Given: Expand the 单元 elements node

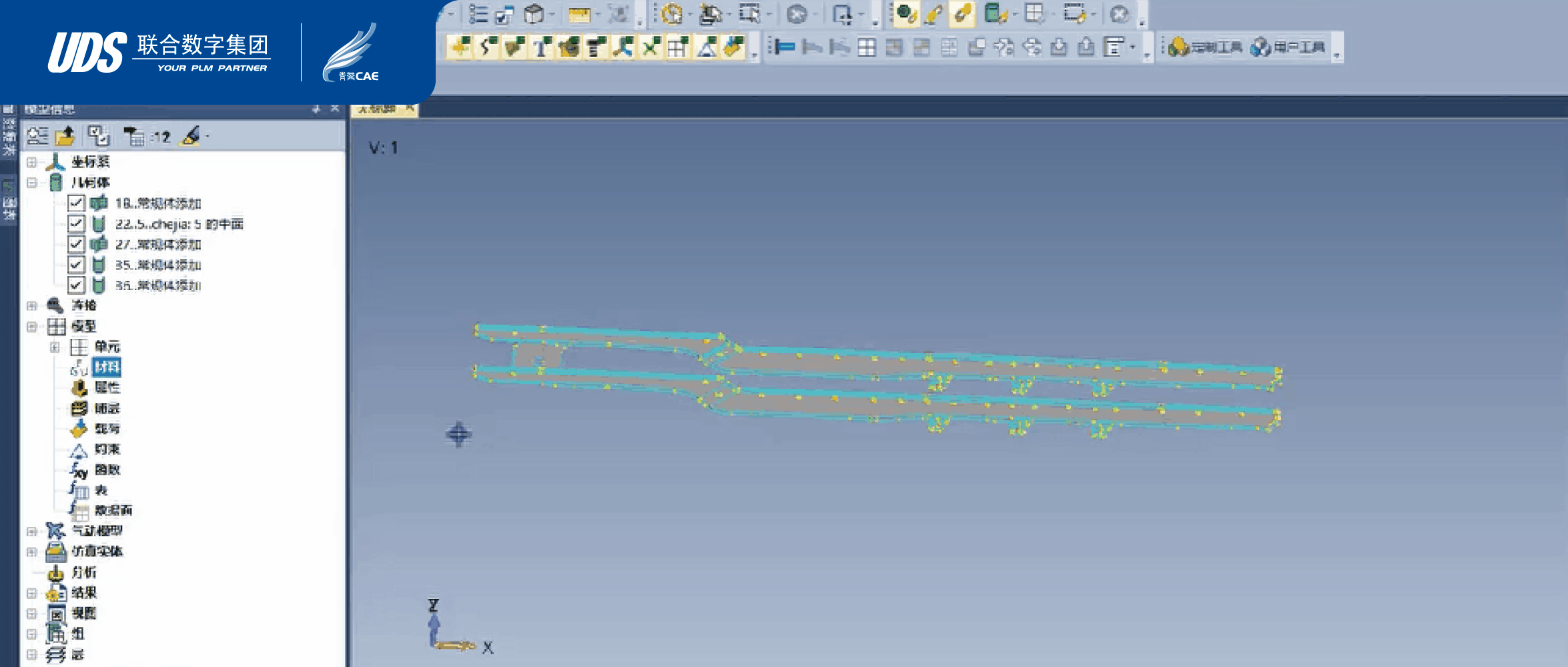Looking at the screenshot, I should 55,347.
